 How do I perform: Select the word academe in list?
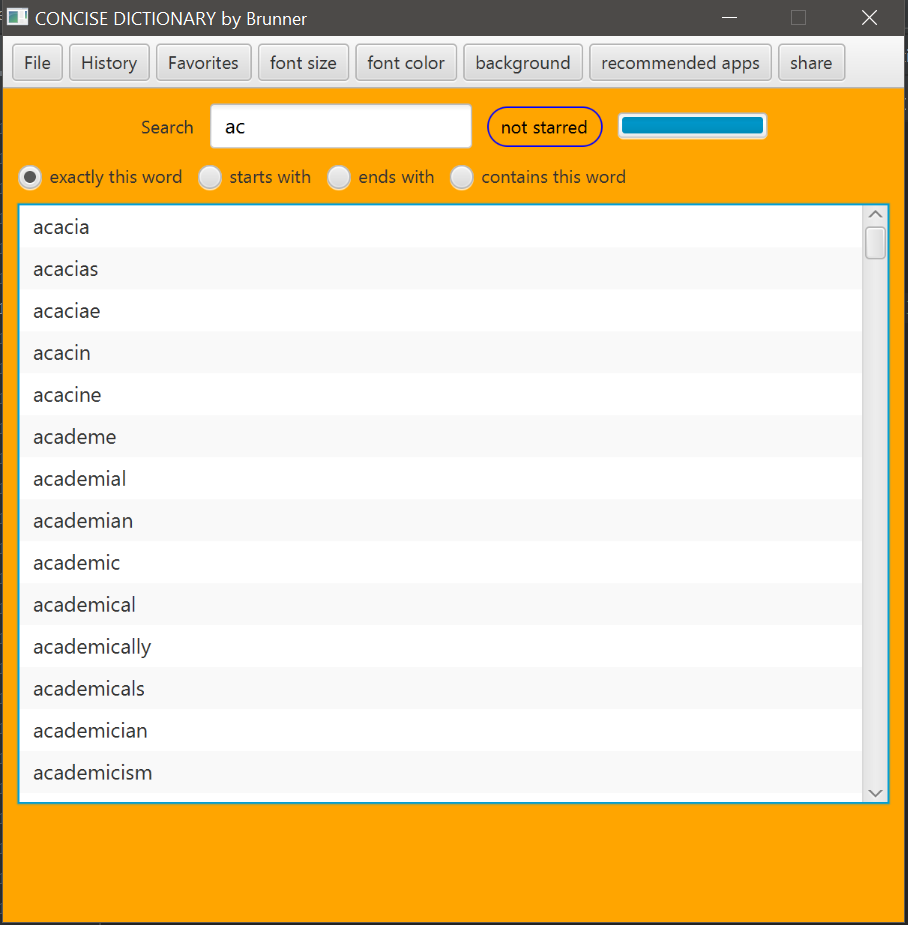click(441, 437)
